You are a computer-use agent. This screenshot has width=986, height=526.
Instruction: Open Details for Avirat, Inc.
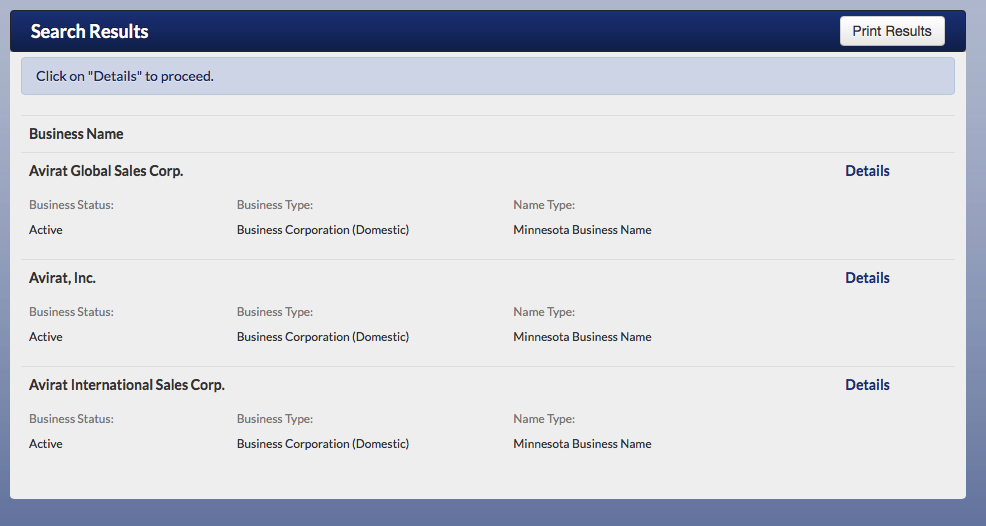click(867, 278)
